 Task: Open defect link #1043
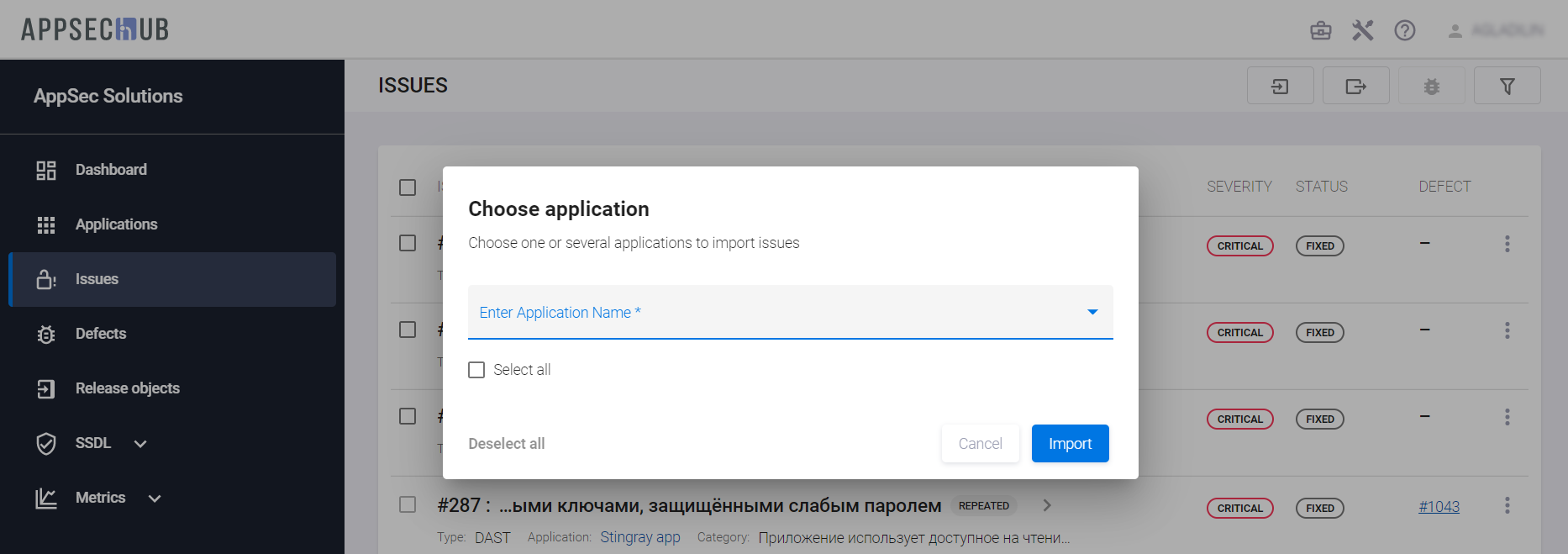1439,507
